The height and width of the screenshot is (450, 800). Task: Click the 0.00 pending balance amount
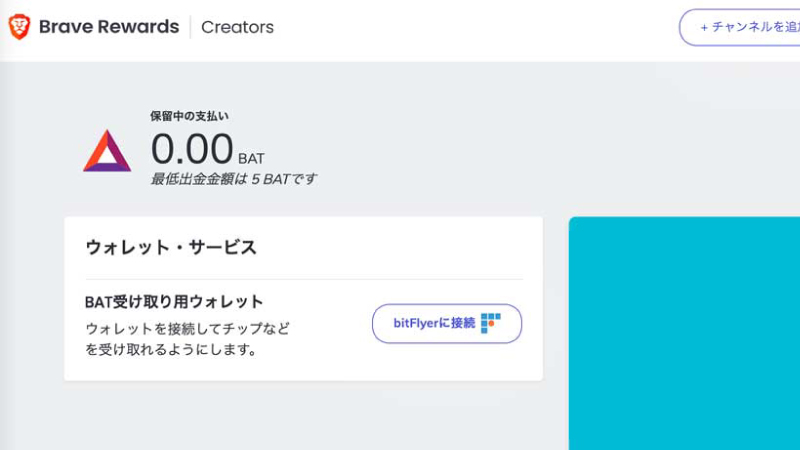click(192, 149)
